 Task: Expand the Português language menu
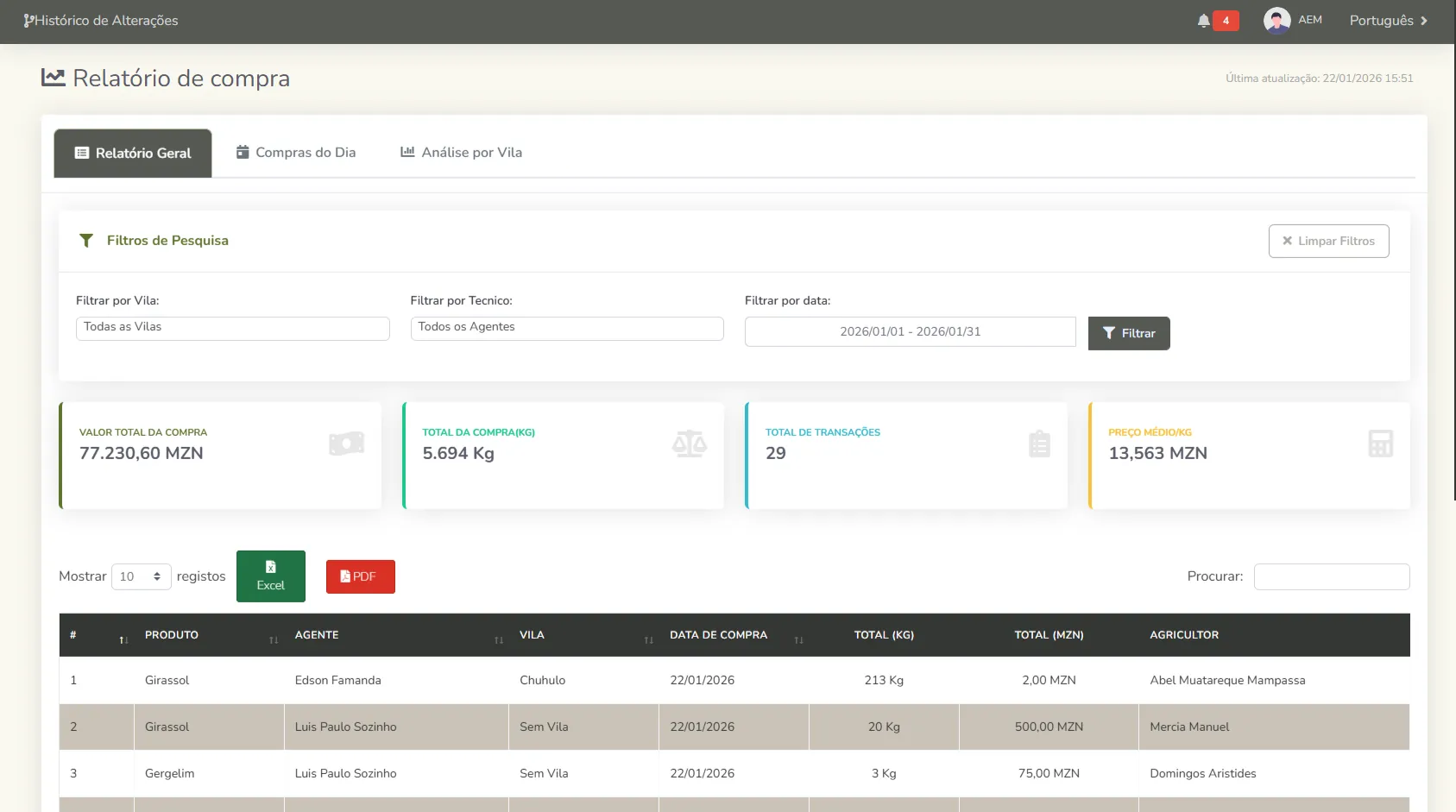click(x=1388, y=21)
